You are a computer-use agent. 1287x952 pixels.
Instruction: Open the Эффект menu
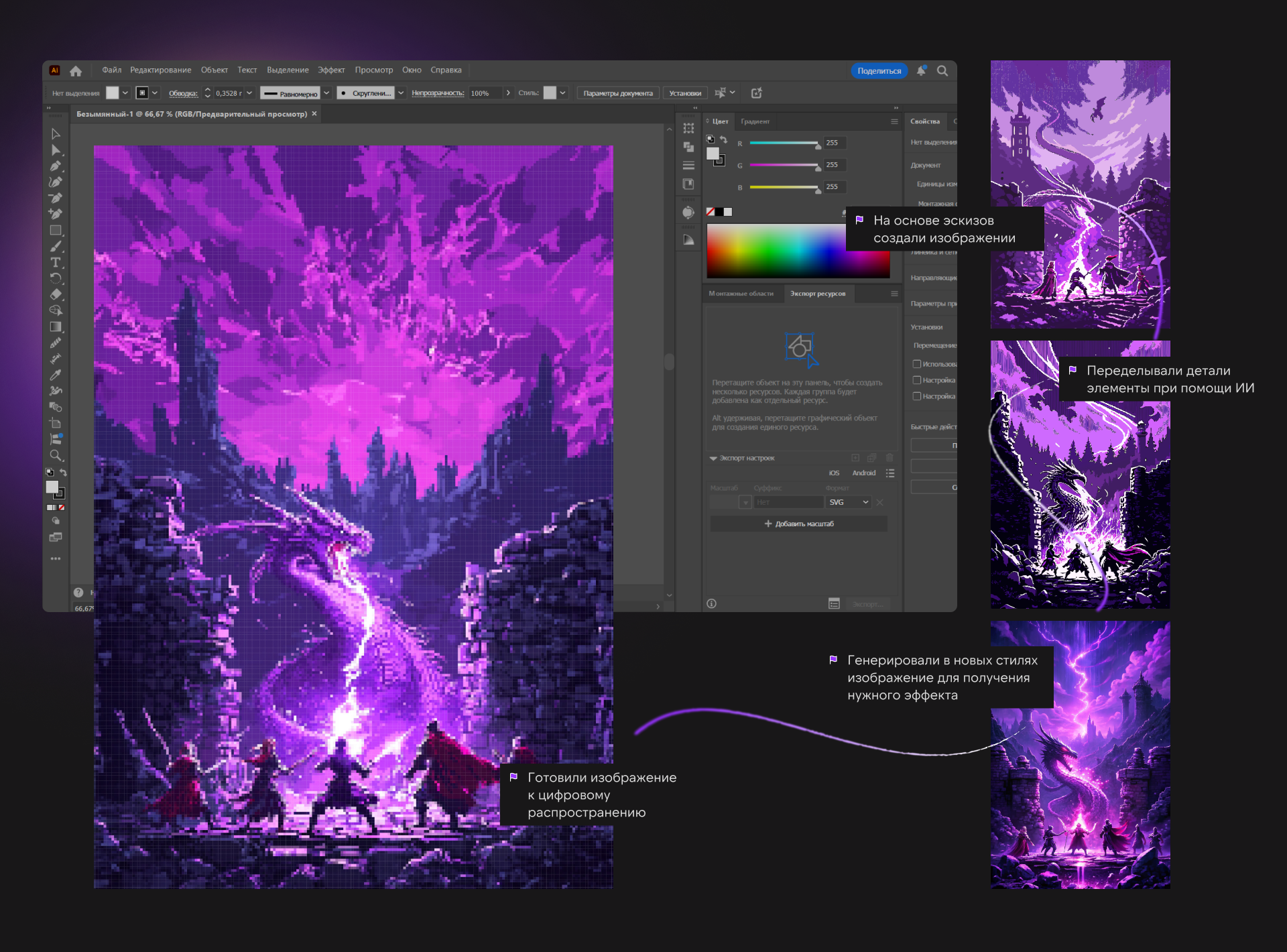[331, 70]
